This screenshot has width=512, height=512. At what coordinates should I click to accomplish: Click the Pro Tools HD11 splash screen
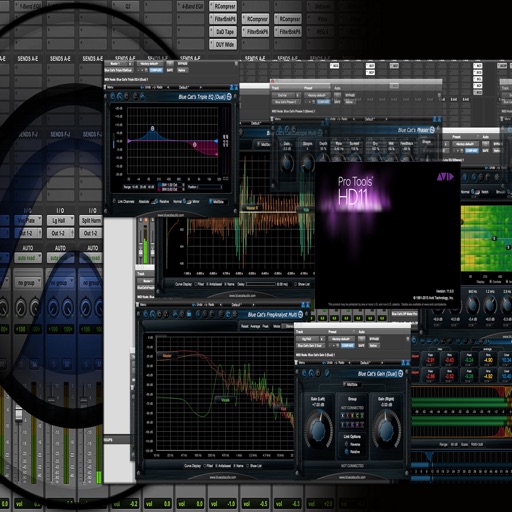pos(388,235)
